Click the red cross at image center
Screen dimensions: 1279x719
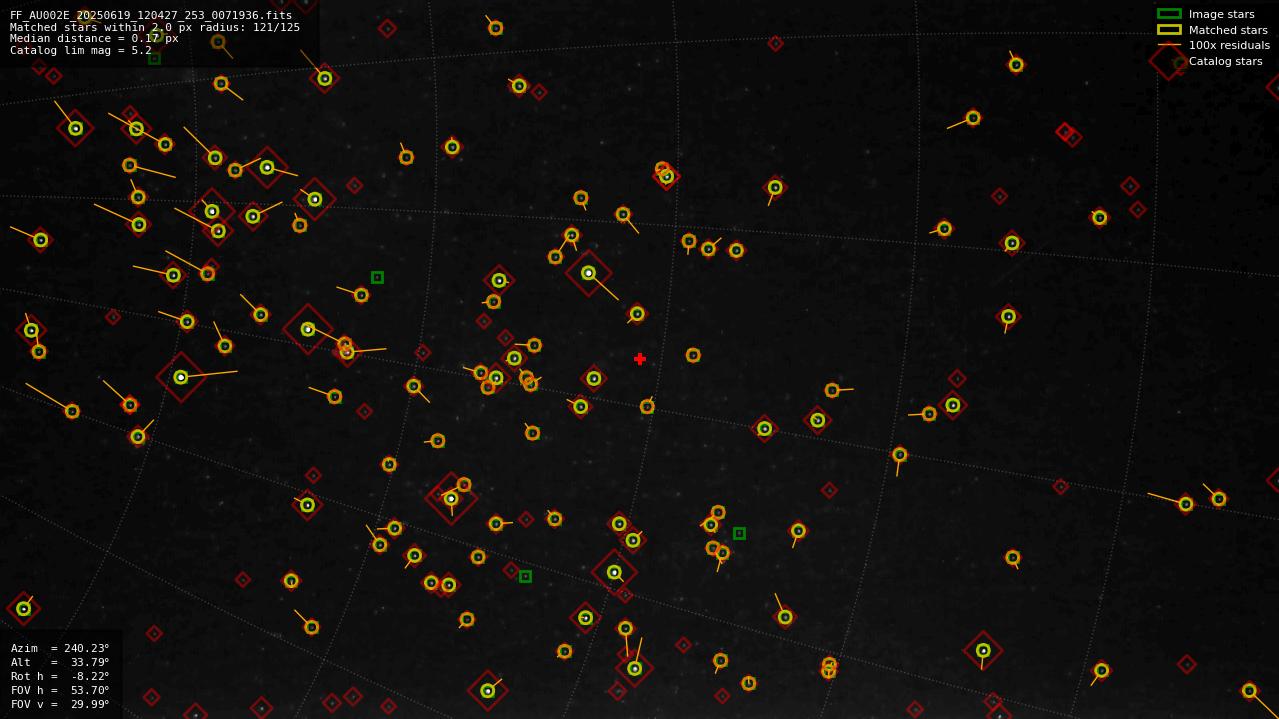640,359
